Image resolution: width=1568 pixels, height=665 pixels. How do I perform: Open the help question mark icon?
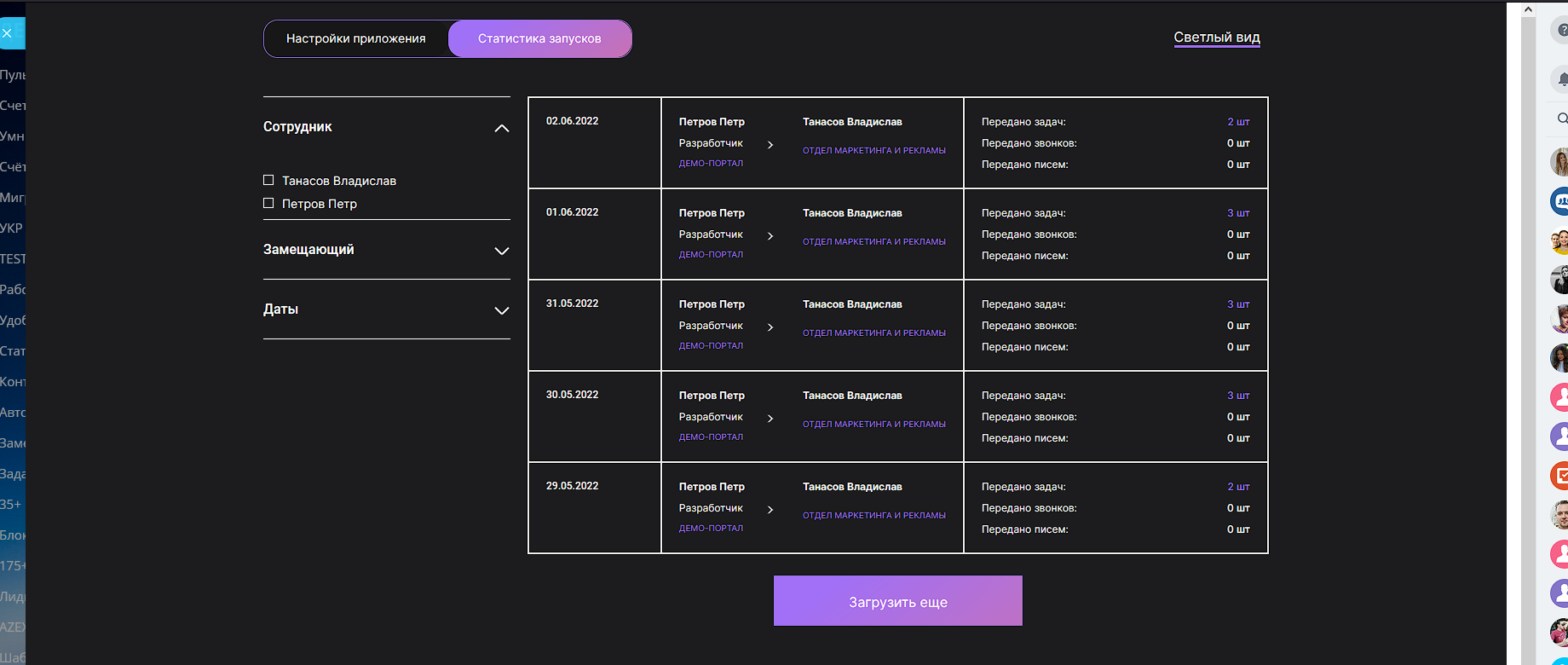(1561, 31)
